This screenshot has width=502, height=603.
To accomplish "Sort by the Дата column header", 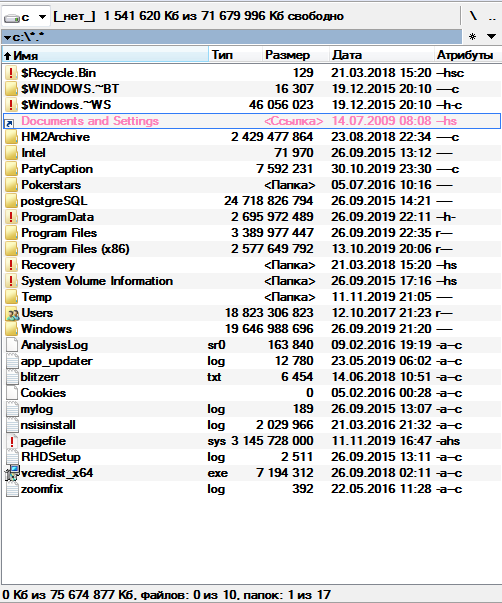I will (382, 55).
